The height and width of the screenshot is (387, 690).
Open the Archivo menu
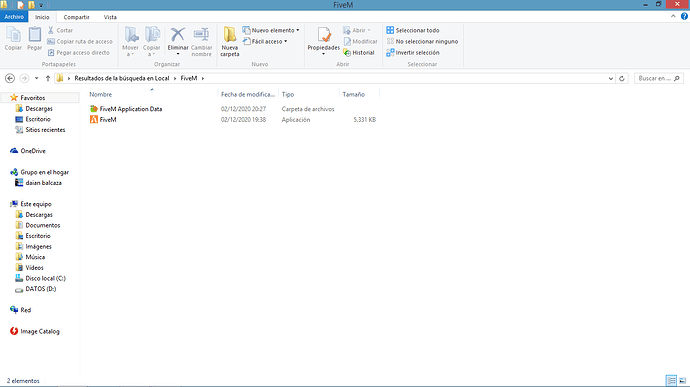[x=14, y=17]
